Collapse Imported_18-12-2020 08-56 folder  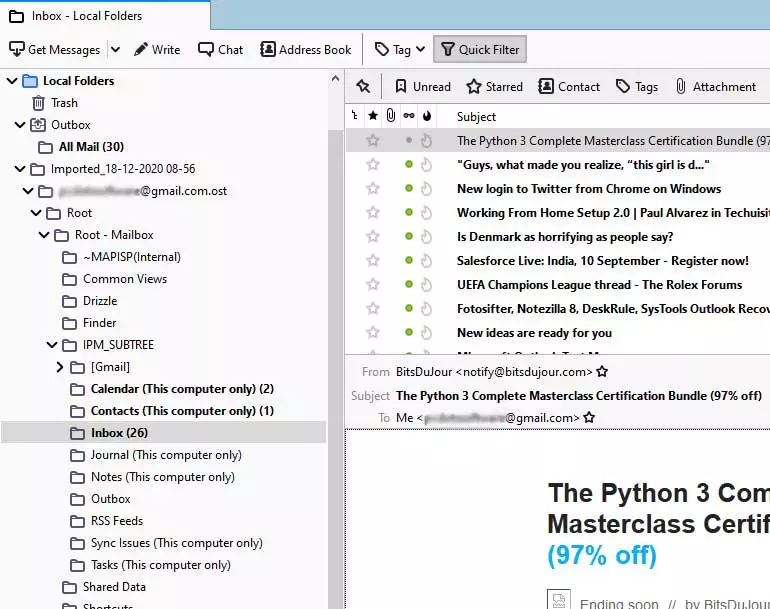[x=20, y=169]
